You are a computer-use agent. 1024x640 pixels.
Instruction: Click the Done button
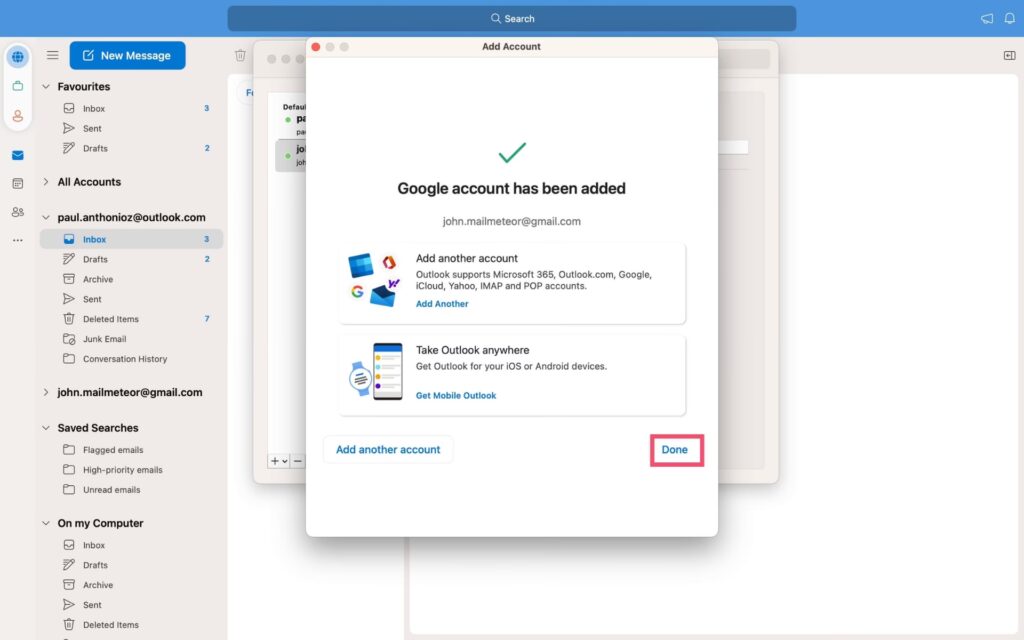(x=675, y=450)
